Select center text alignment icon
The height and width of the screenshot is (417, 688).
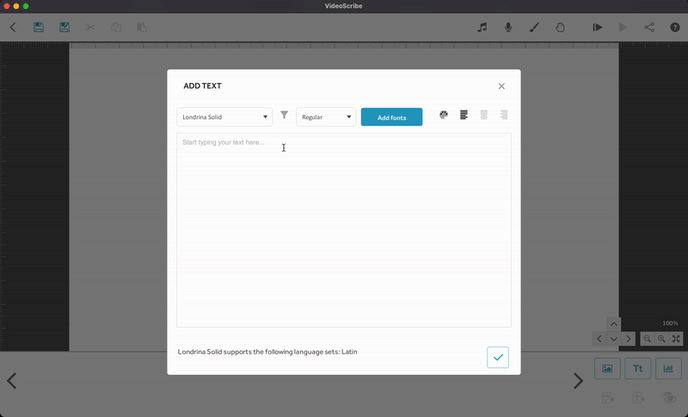coord(484,115)
